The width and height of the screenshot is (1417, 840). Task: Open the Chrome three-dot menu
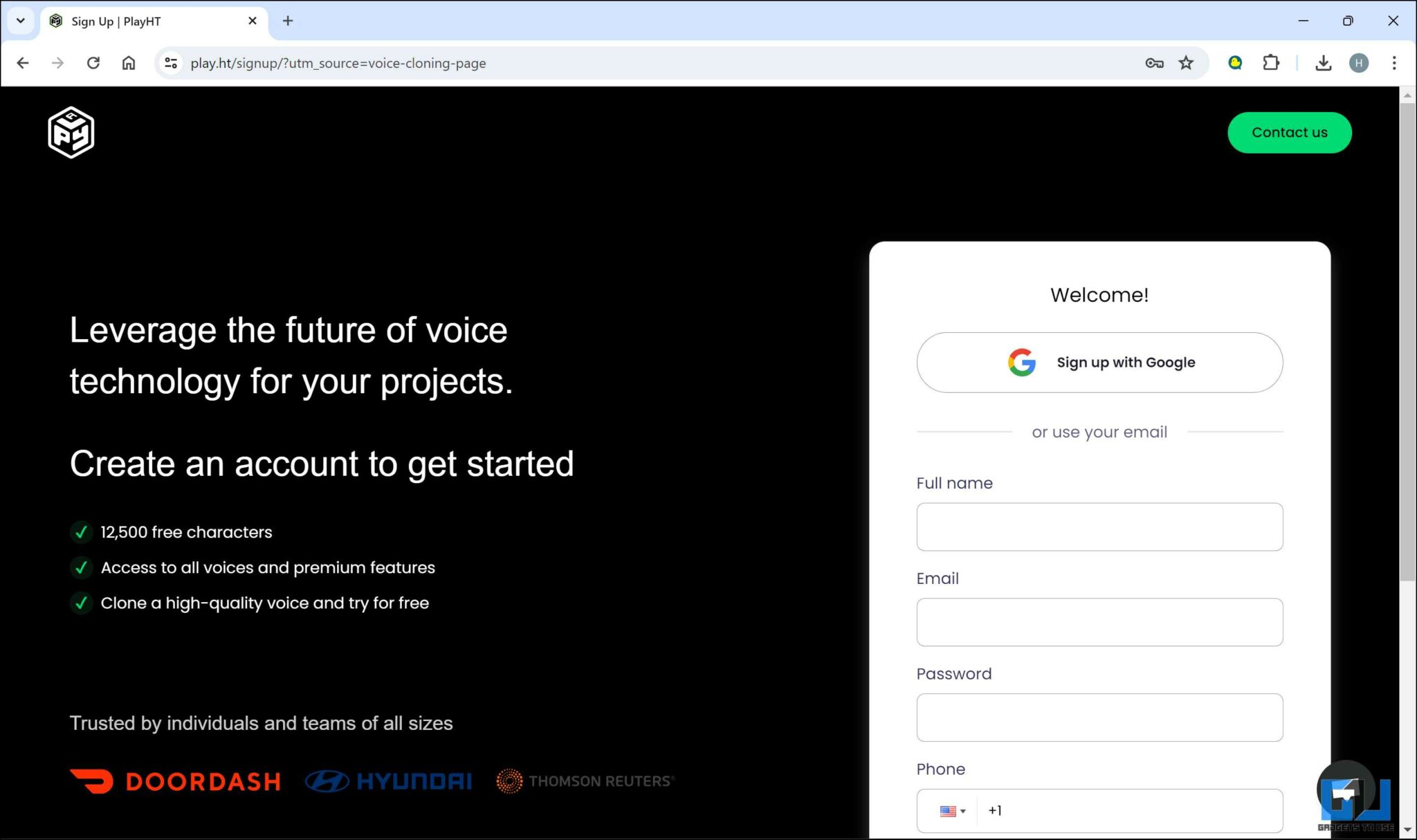1395,63
